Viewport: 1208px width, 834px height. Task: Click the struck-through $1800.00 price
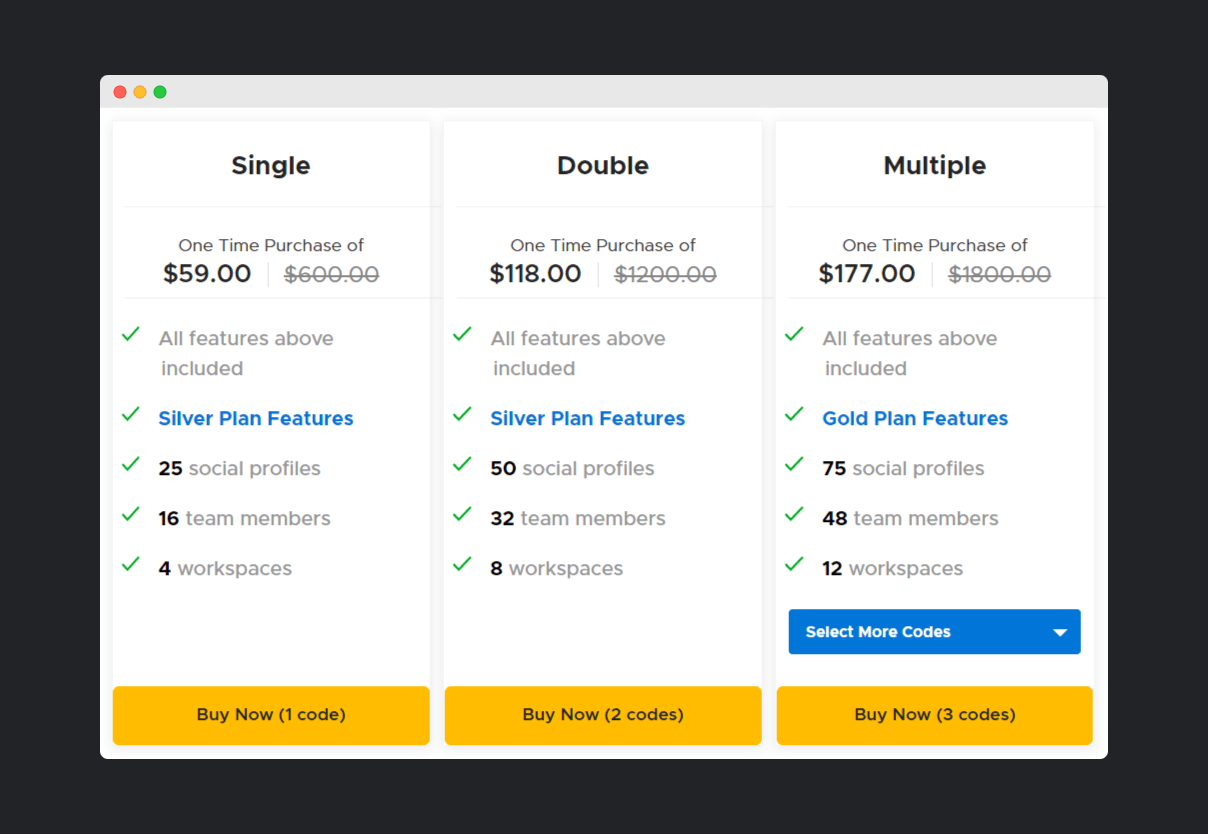(x=1000, y=274)
